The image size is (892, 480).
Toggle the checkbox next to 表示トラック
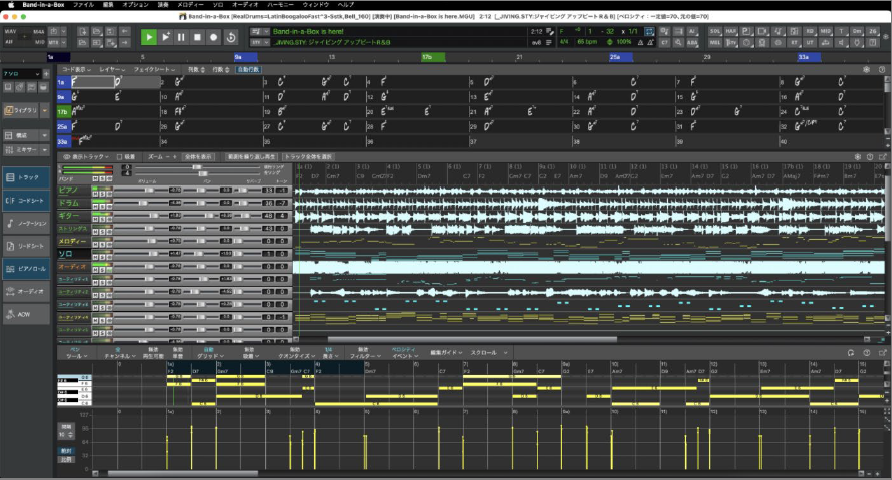coord(119,156)
